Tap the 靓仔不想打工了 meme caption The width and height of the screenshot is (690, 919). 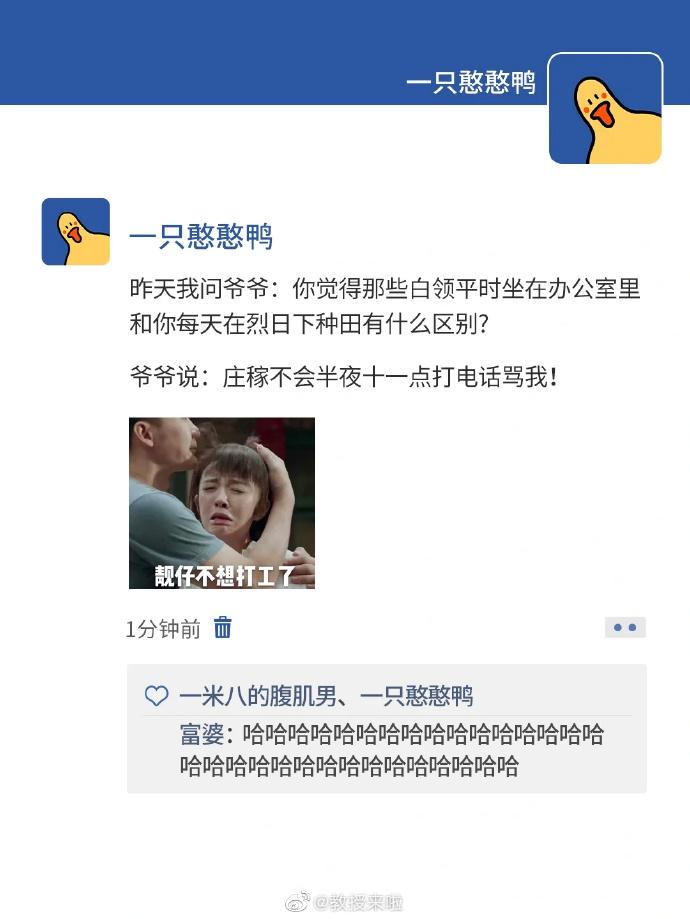[224, 576]
